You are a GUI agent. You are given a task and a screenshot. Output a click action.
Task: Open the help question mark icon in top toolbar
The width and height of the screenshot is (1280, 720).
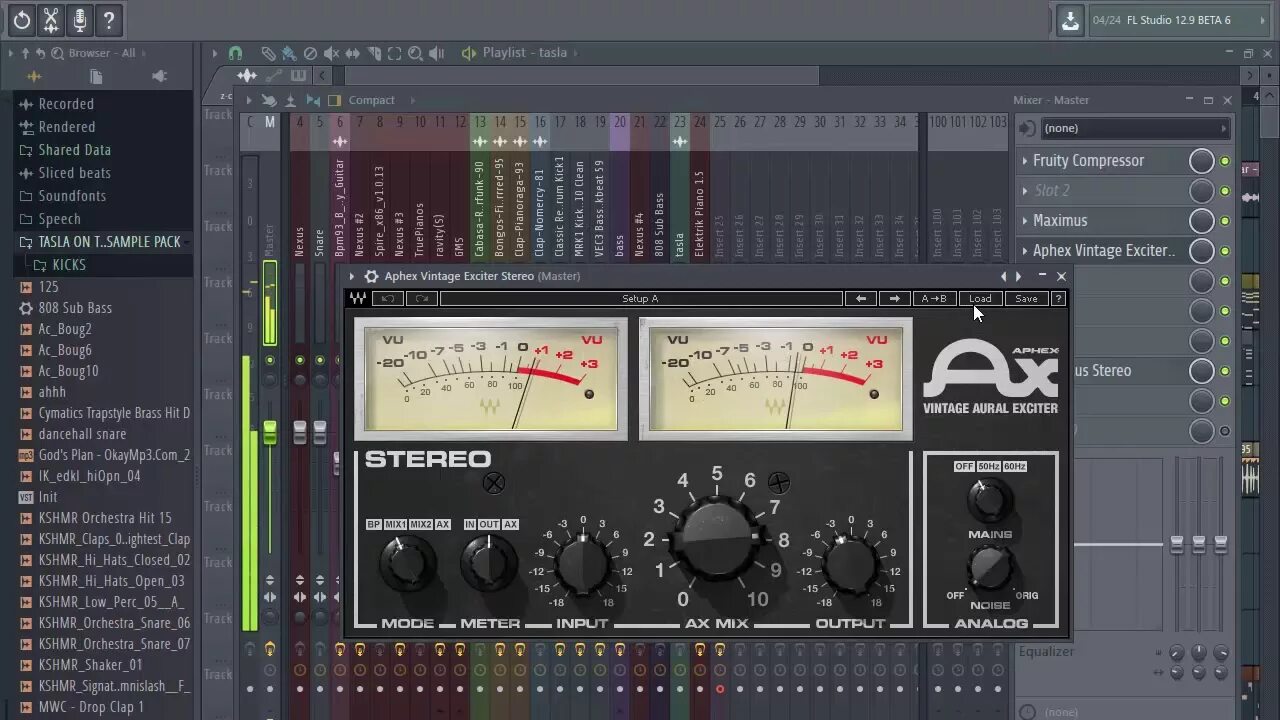point(109,20)
